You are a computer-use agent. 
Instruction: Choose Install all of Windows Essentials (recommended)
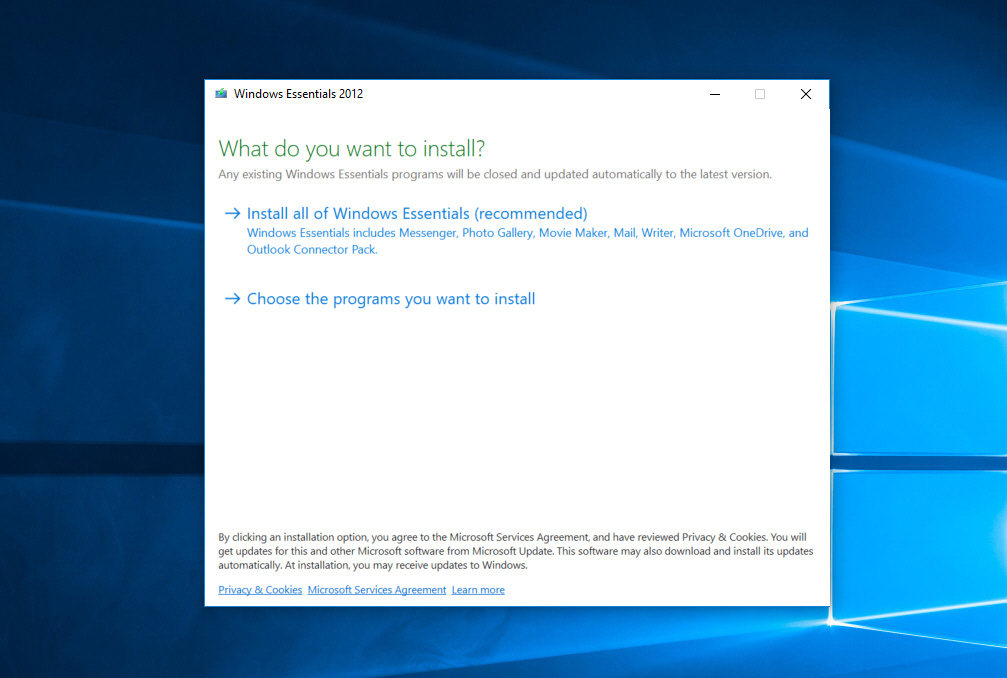tap(417, 213)
